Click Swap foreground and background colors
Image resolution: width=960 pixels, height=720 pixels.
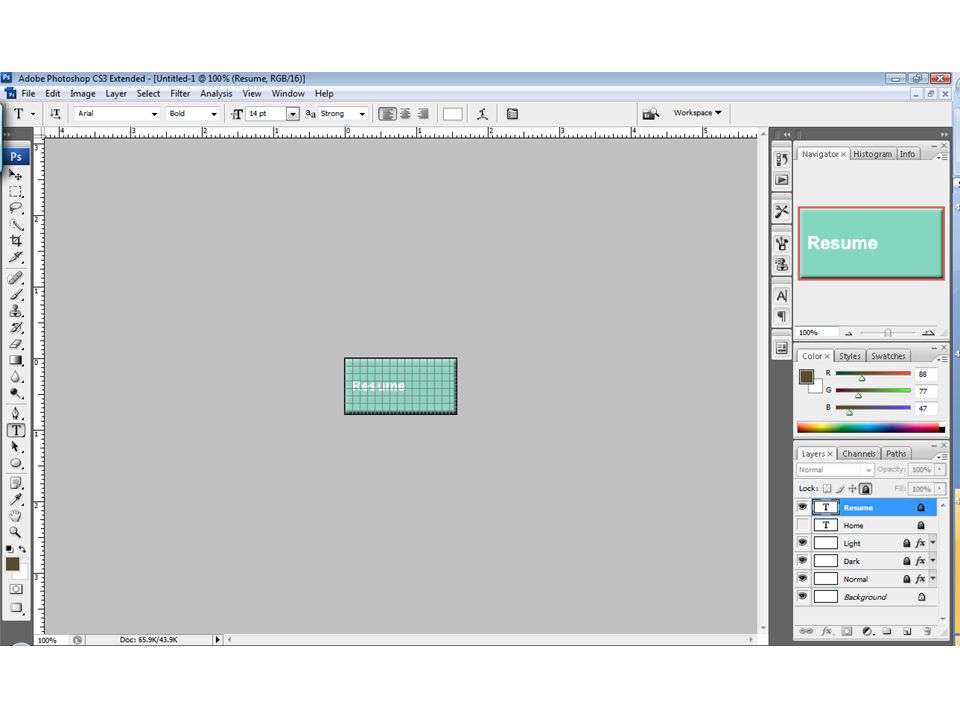pos(22,549)
